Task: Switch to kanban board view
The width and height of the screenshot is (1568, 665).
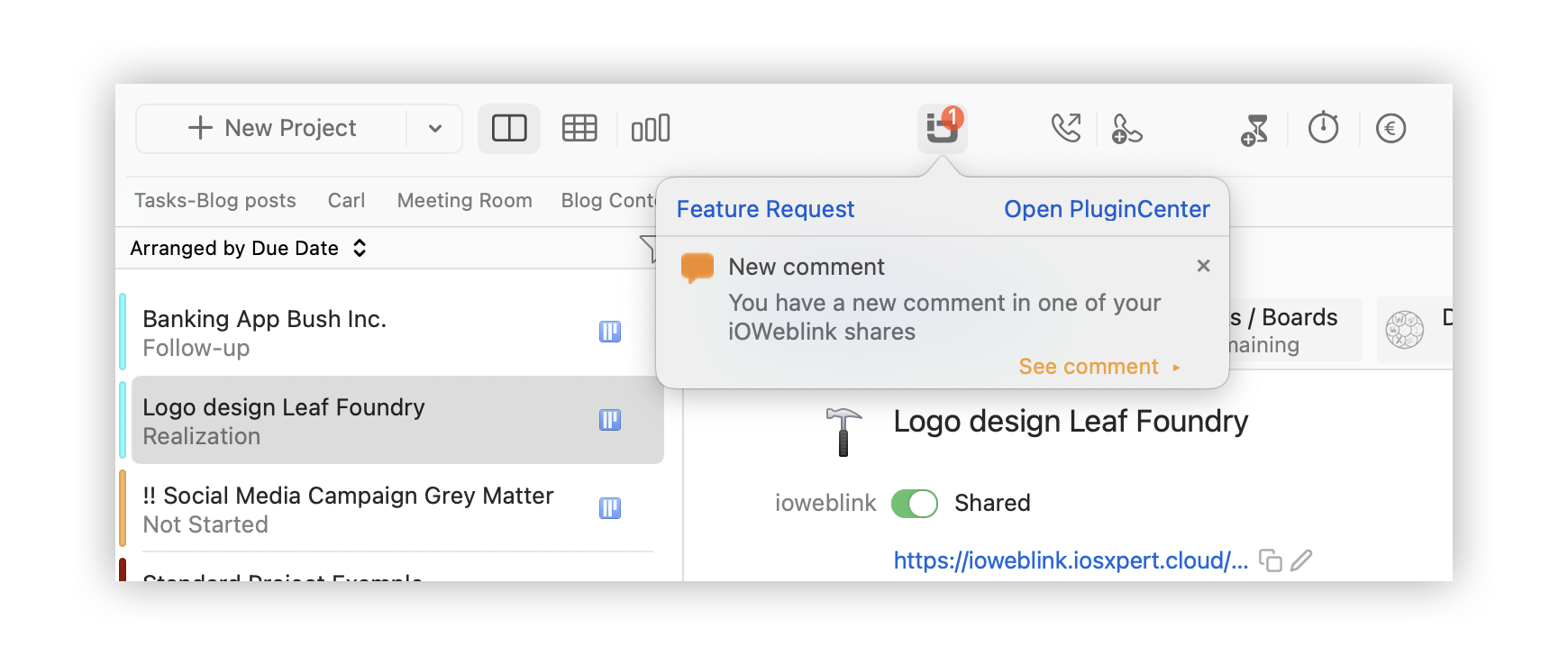Action: (651, 128)
